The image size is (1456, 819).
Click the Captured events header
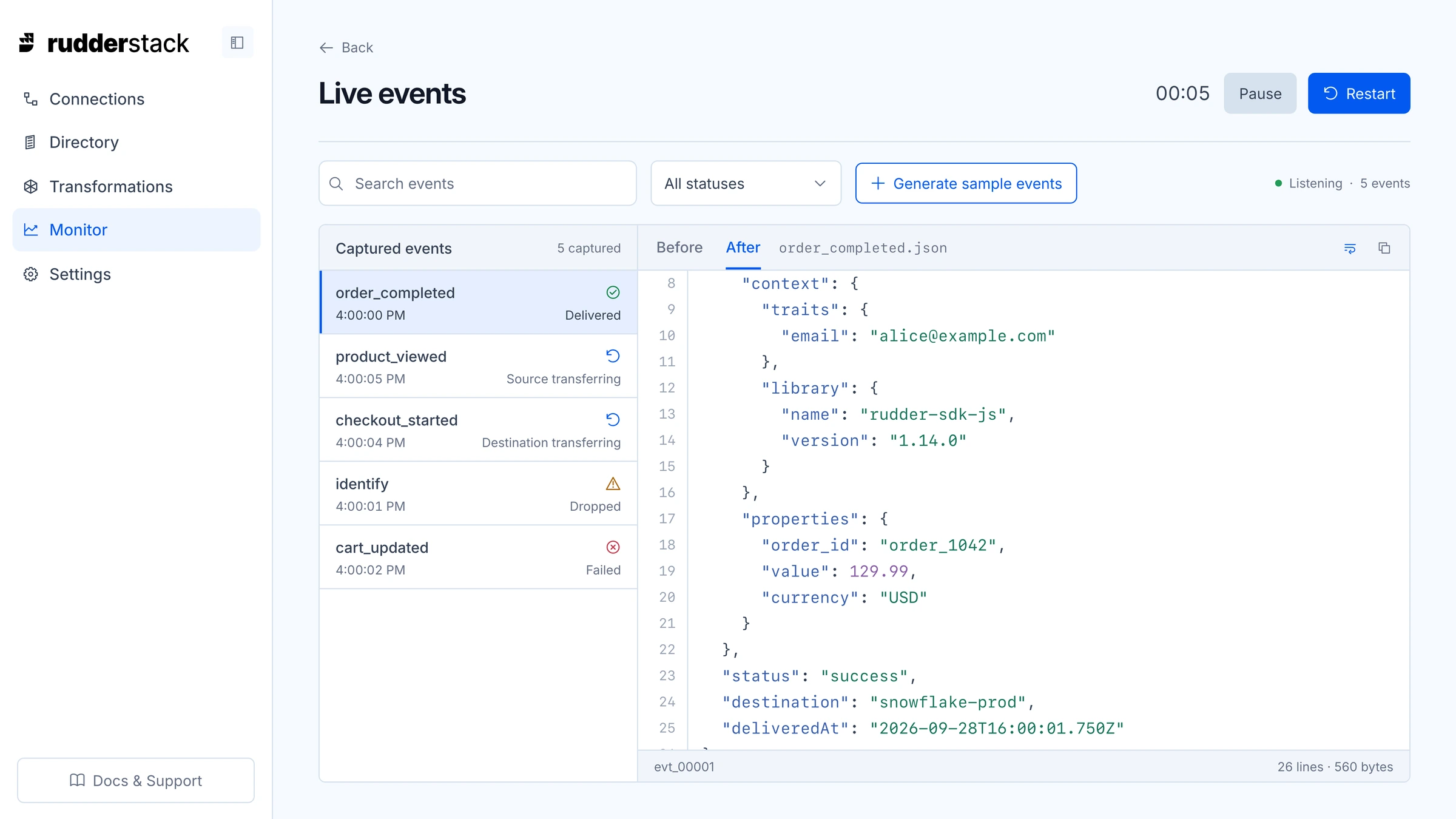[x=394, y=248]
